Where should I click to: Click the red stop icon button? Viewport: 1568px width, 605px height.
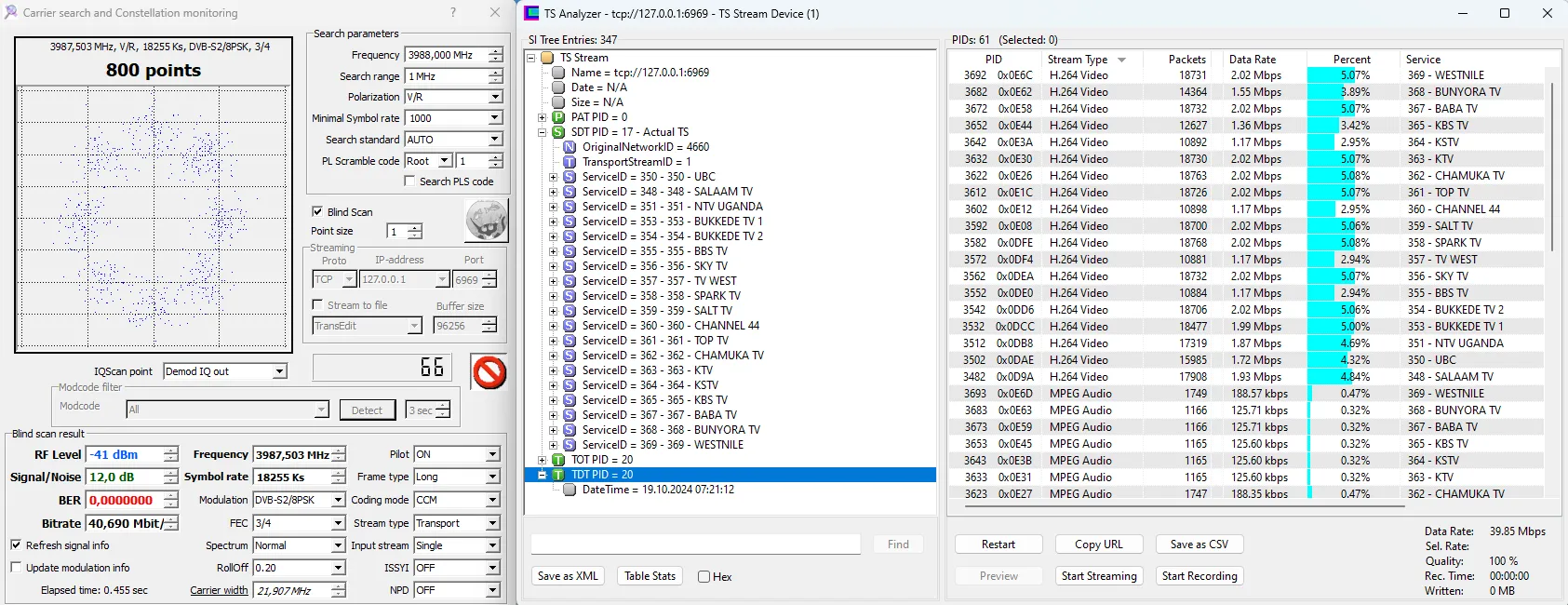pos(489,372)
